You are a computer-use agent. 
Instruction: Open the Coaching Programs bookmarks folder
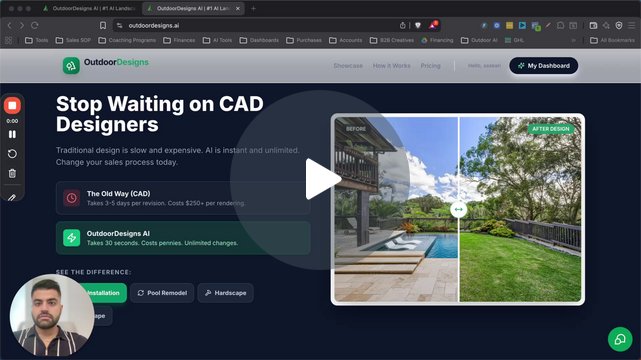click(127, 40)
